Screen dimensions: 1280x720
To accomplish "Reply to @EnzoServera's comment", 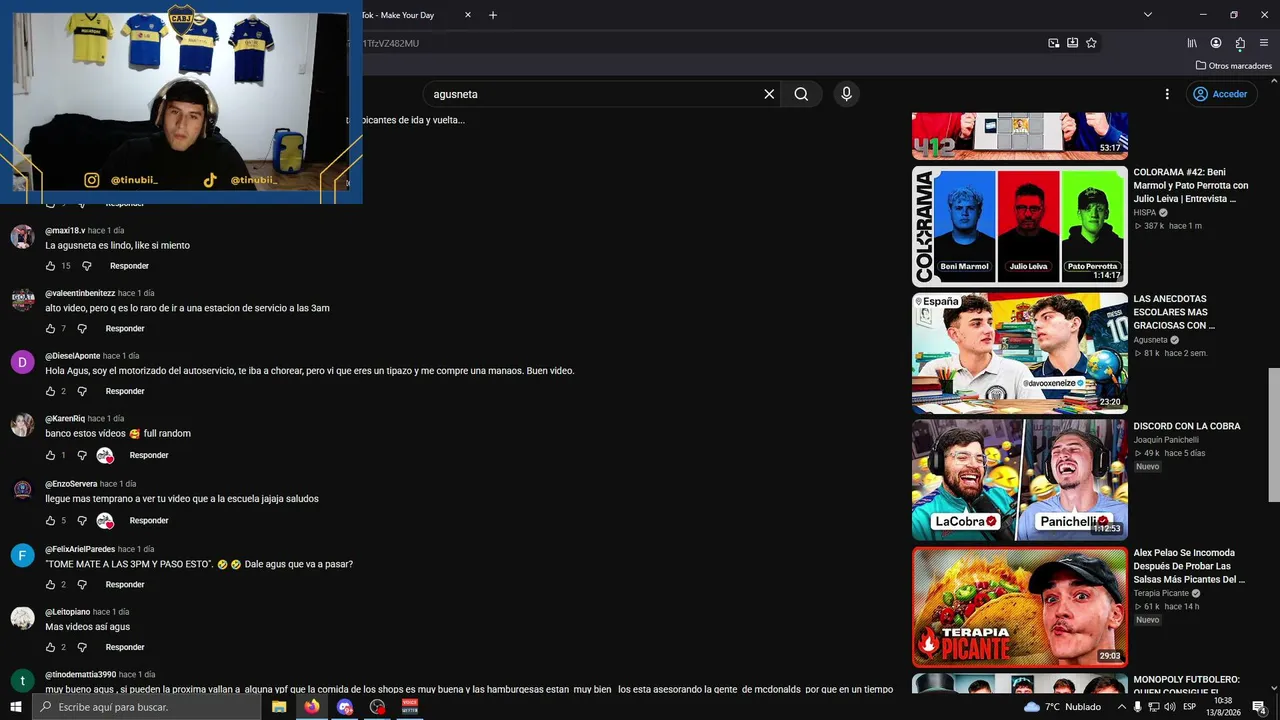I will (149, 521).
